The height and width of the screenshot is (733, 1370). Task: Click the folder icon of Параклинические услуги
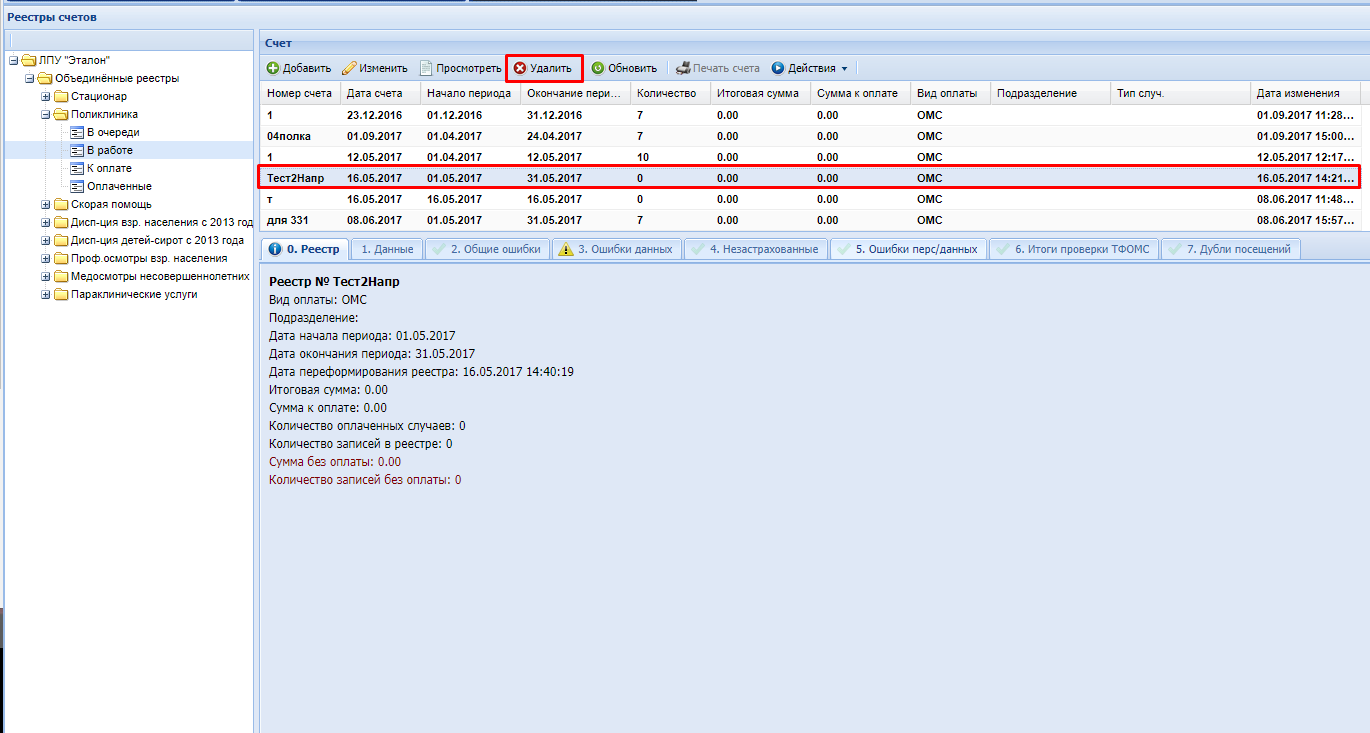click(61, 294)
